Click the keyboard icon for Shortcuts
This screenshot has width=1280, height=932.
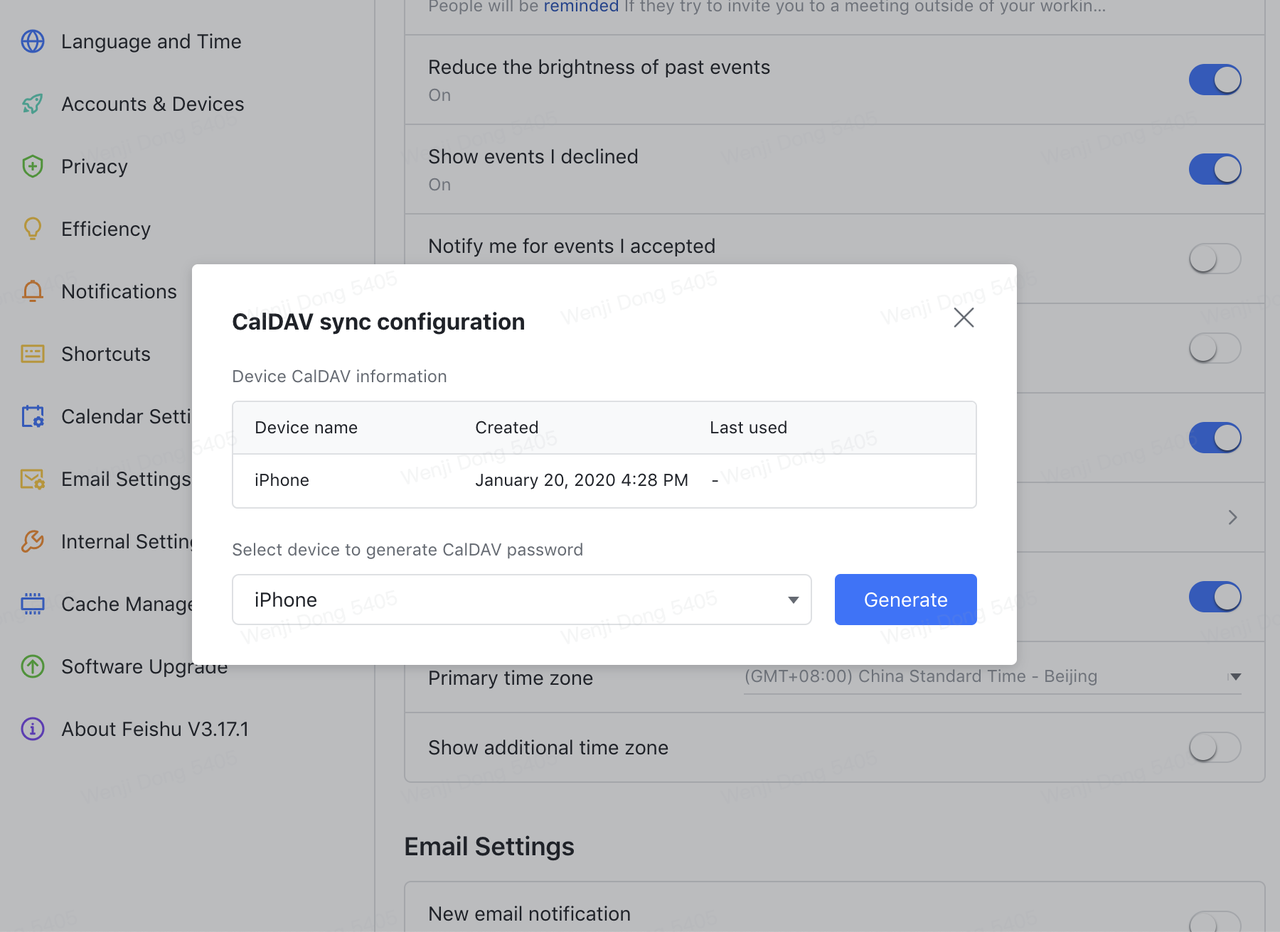point(33,354)
